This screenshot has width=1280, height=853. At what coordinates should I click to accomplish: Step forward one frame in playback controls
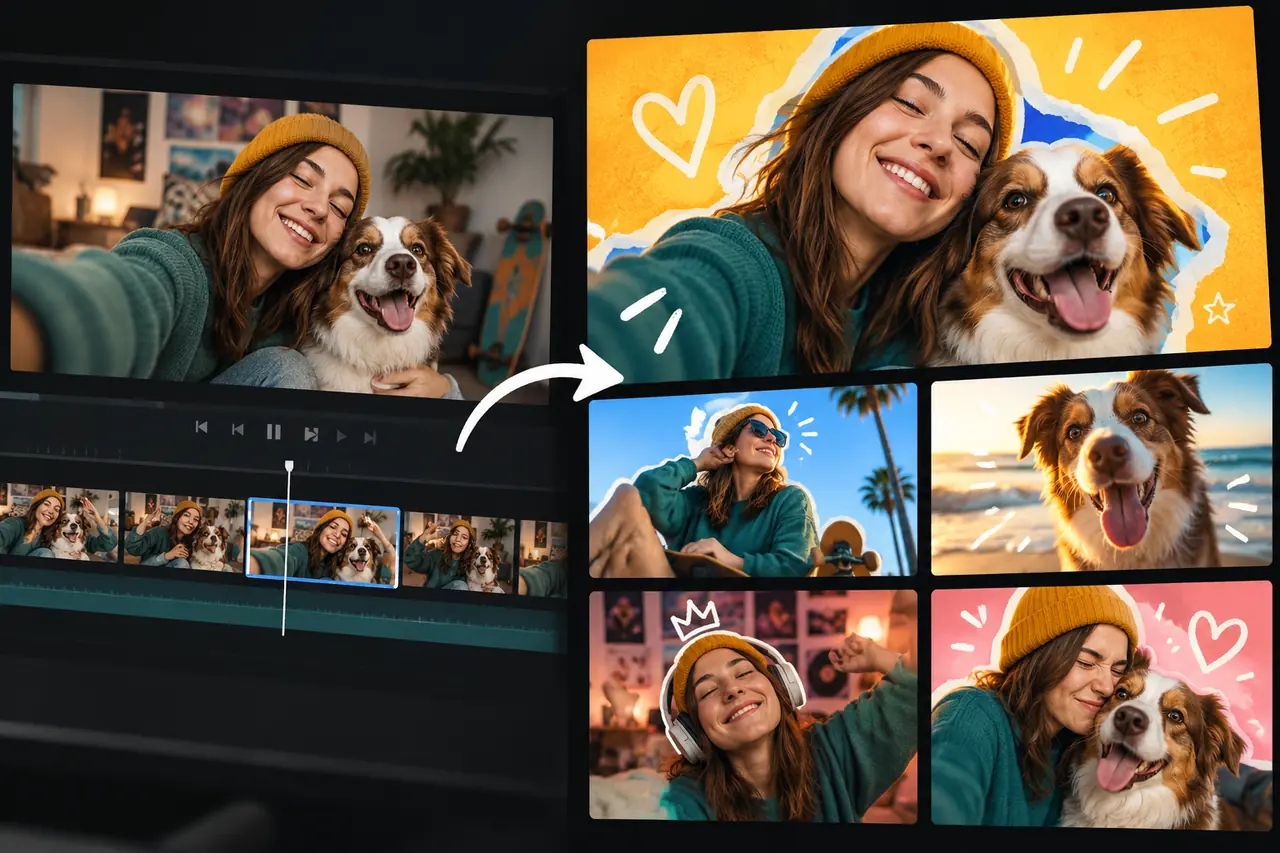tap(311, 433)
